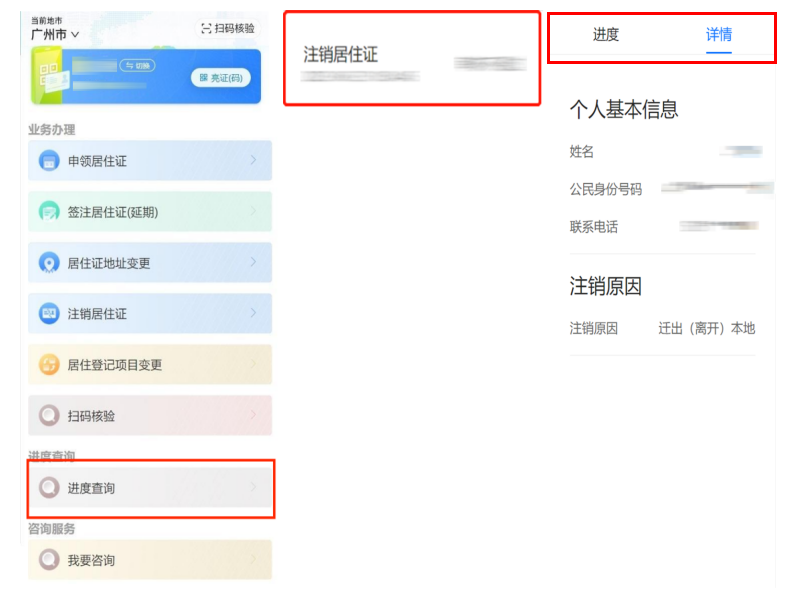The height and width of the screenshot is (589, 796).
Task: Tap the 进度查询 magnifier icon
Action: click(x=49, y=488)
